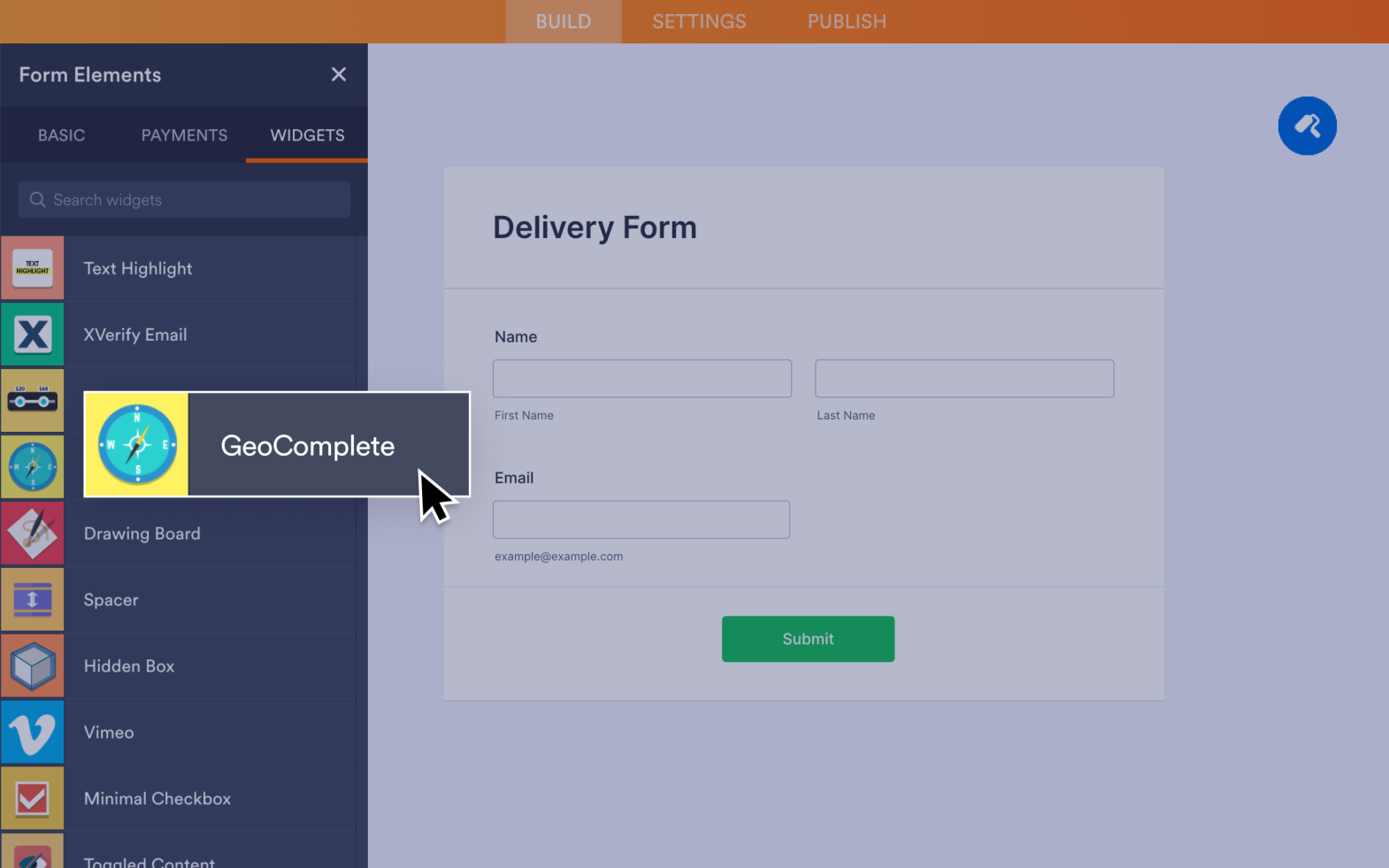Select the WIDGETS tab
Viewport: 1389px width, 868px height.
coord(307,135)
